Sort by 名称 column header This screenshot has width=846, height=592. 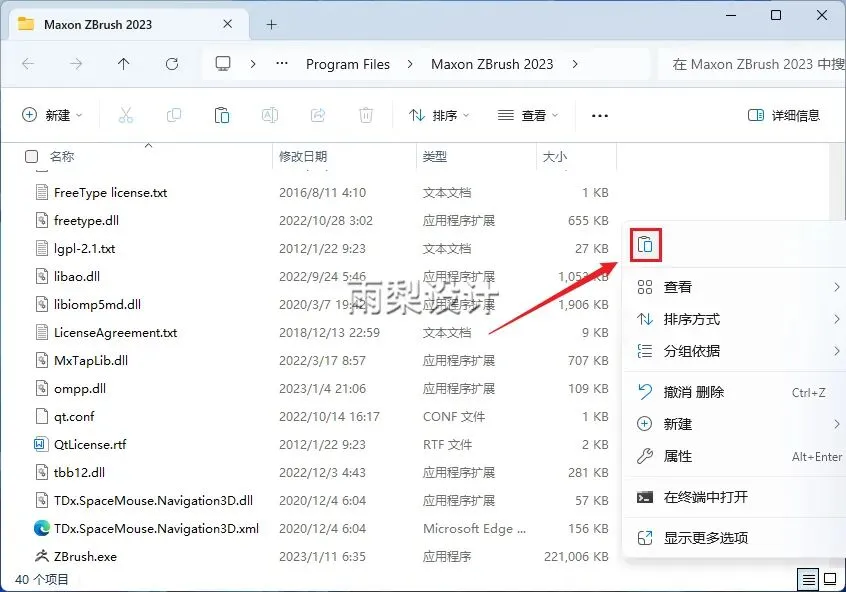(62, 156)
